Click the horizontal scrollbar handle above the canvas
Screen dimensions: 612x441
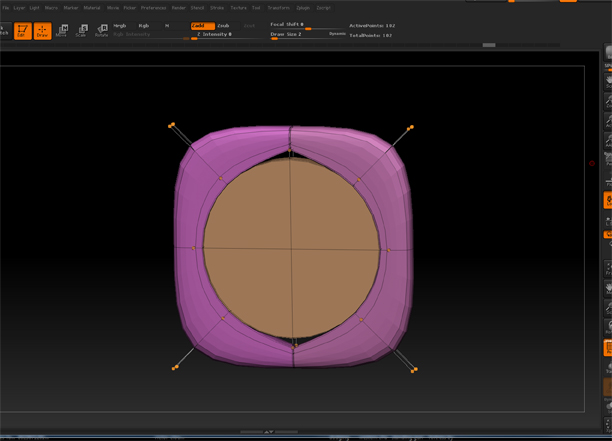point(489,45)
